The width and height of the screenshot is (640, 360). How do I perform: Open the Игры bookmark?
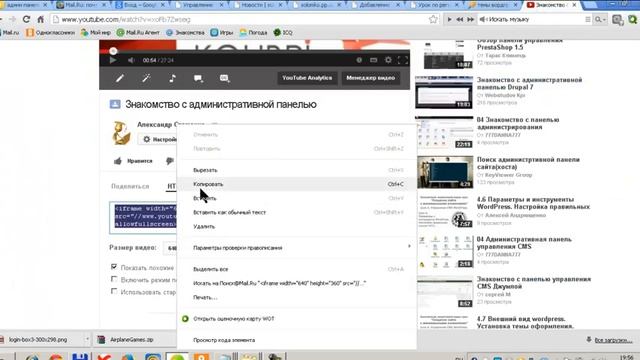222,32
